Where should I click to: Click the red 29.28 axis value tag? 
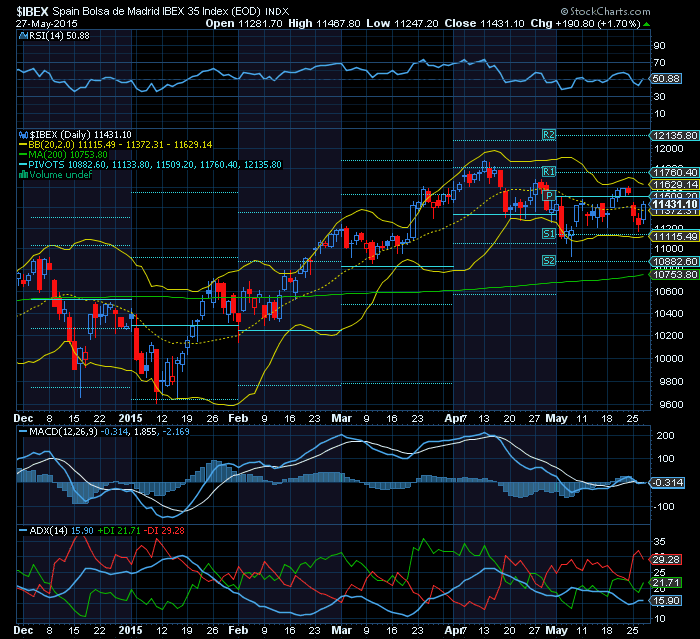coord(666,560)
